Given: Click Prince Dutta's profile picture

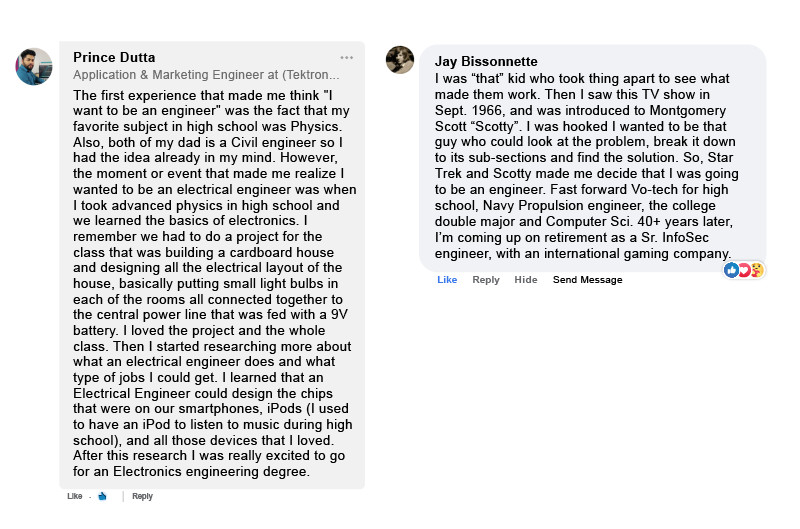Looking at the screenshot, I should [34, 66].
